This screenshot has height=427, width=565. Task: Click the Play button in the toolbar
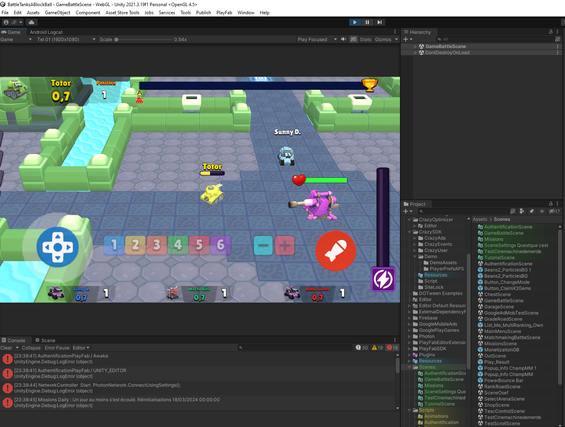coord(355,22)
